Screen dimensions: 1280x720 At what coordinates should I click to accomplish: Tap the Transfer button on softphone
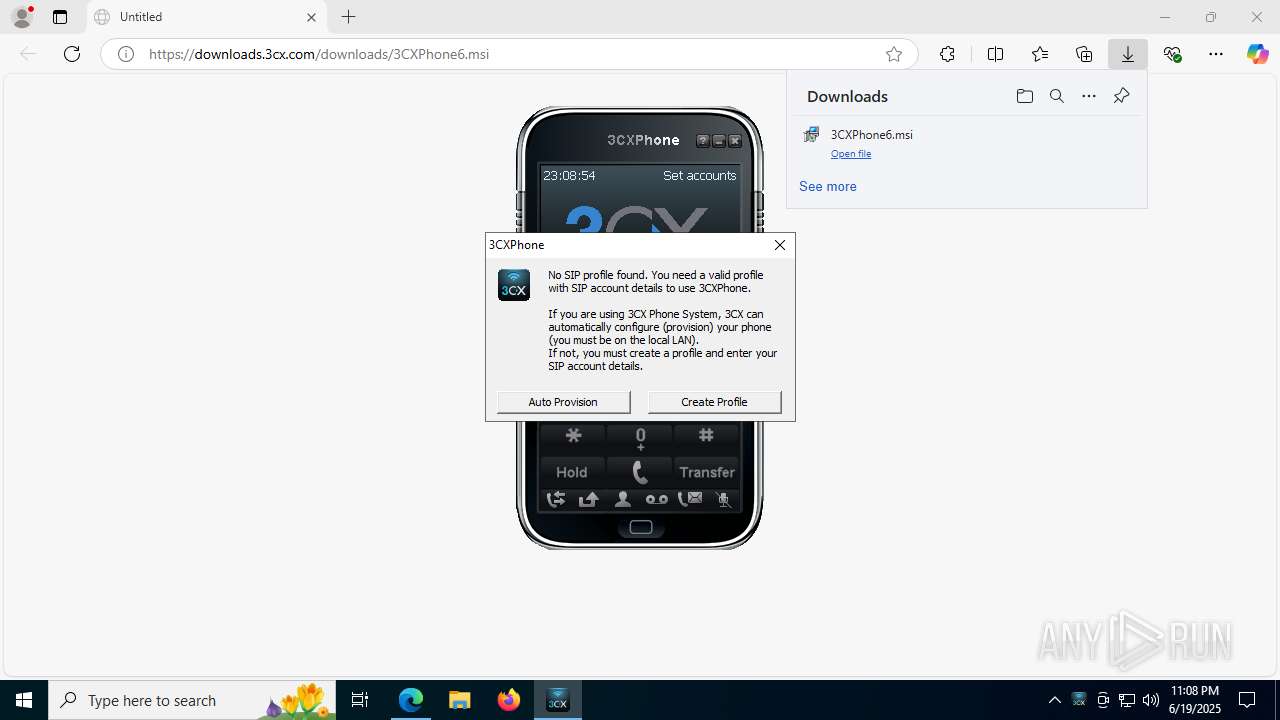(x=706, y=472)
